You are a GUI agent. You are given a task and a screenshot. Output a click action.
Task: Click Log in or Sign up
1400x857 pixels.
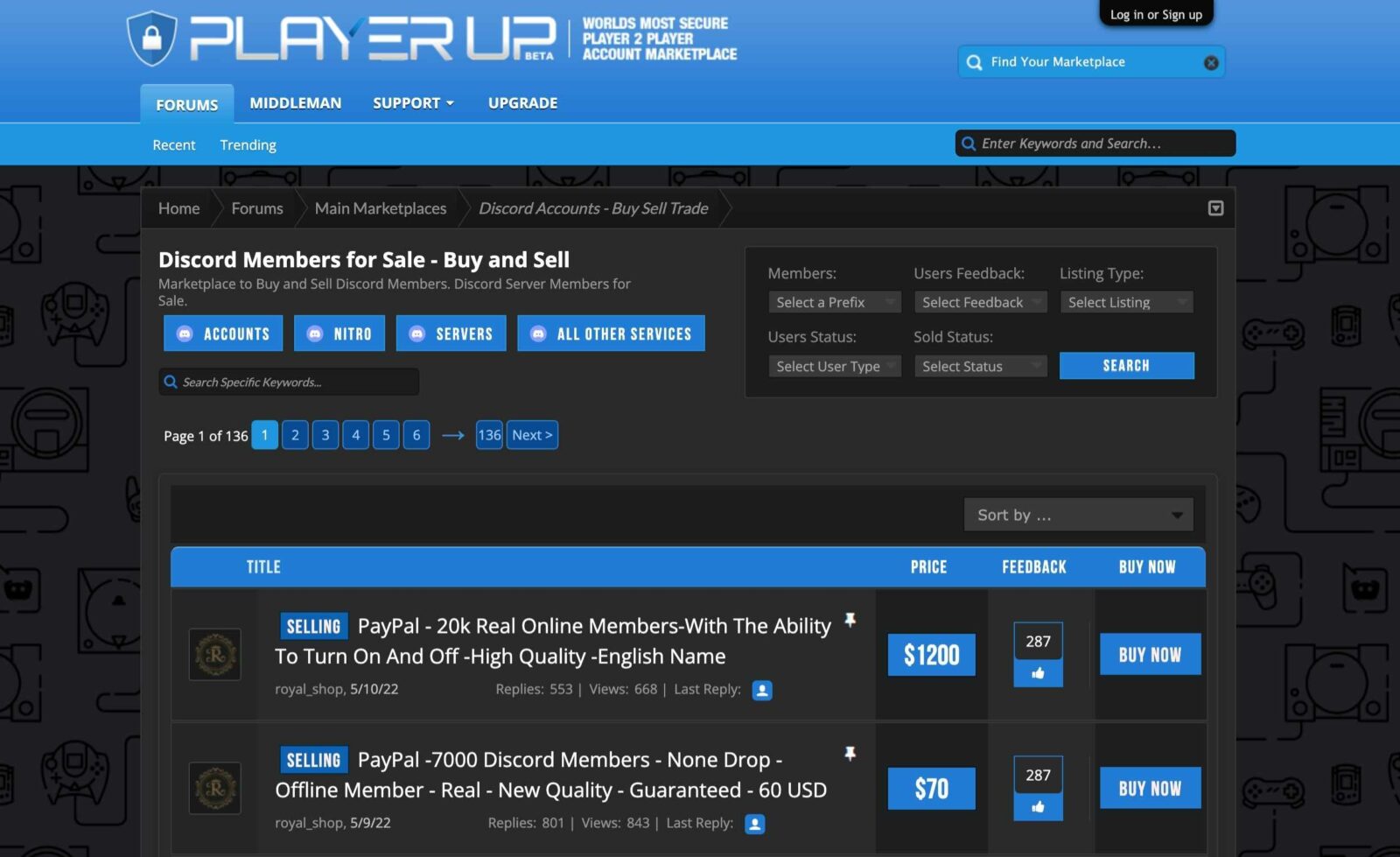click(1156, 14)
